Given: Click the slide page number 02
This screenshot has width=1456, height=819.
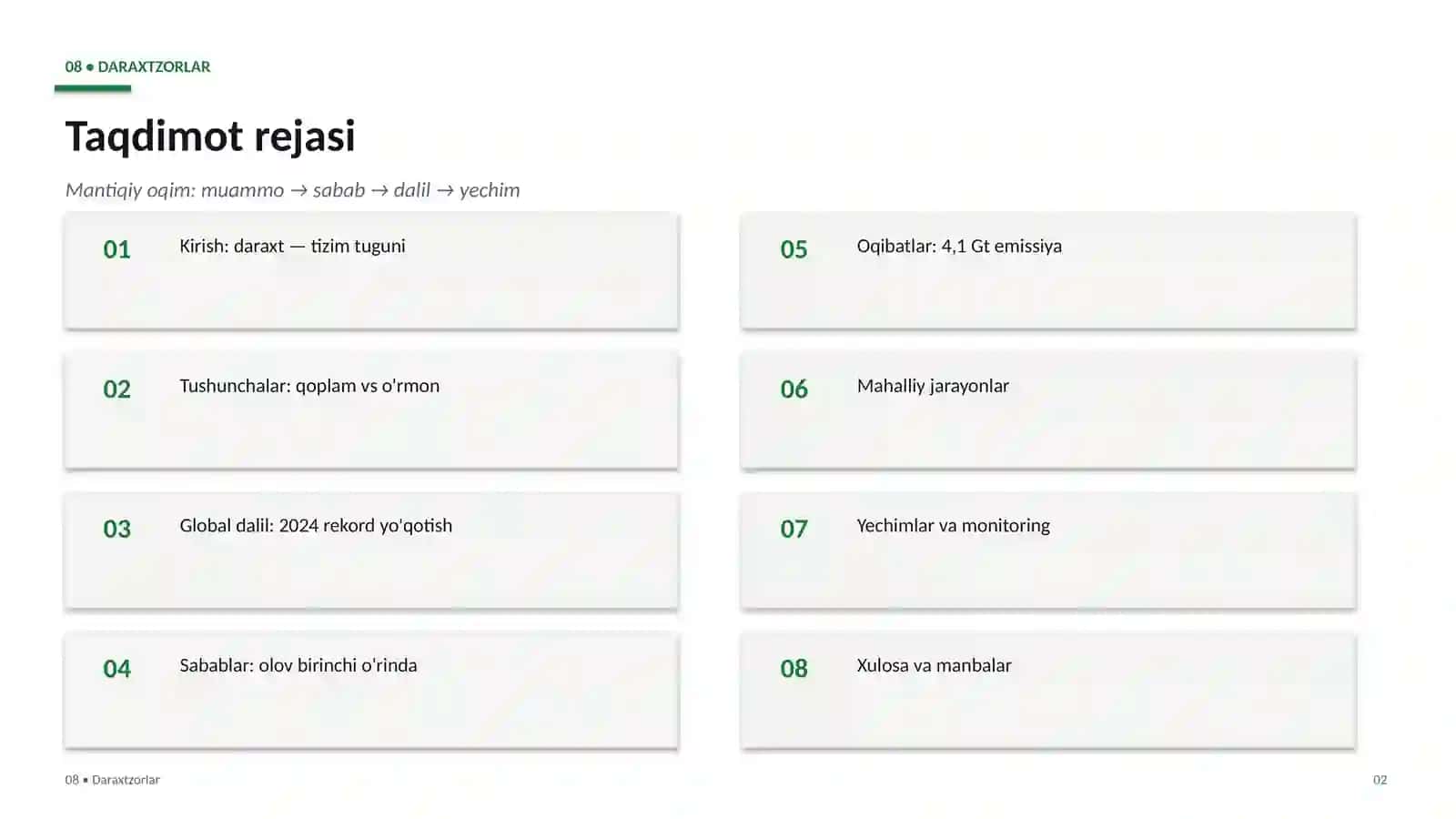Looking at the screenshot, I should tap(1380, 780).
